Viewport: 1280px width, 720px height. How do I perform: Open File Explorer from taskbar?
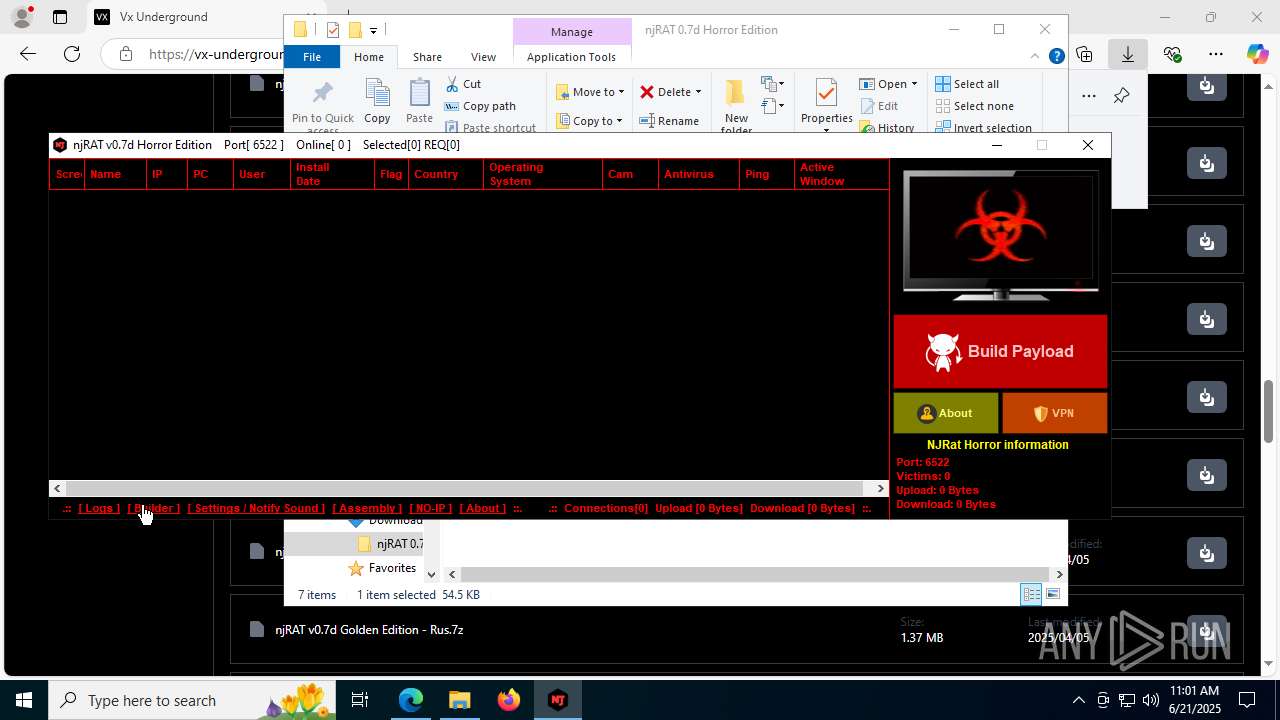460,700
